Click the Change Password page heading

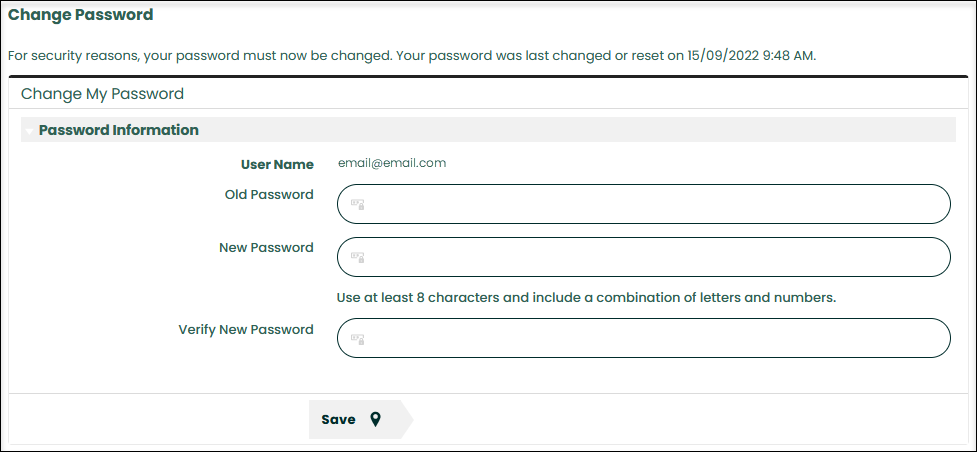[81, 15]
